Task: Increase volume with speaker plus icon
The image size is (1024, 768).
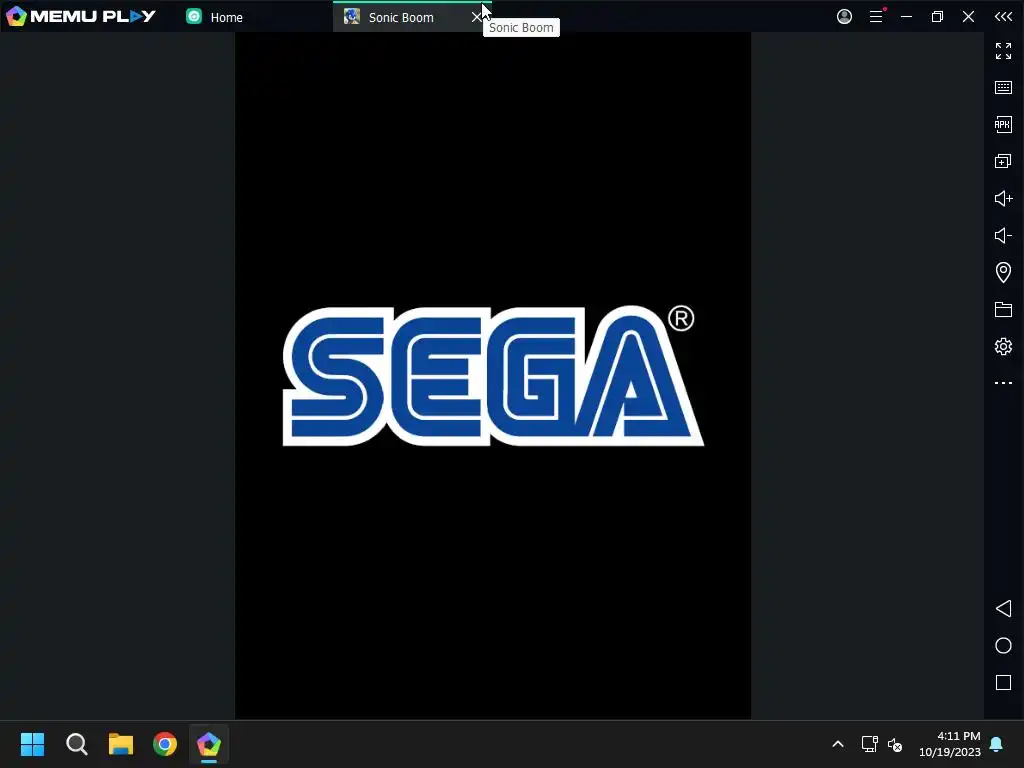Action: pyautogui.click(x=1003, y=199)
